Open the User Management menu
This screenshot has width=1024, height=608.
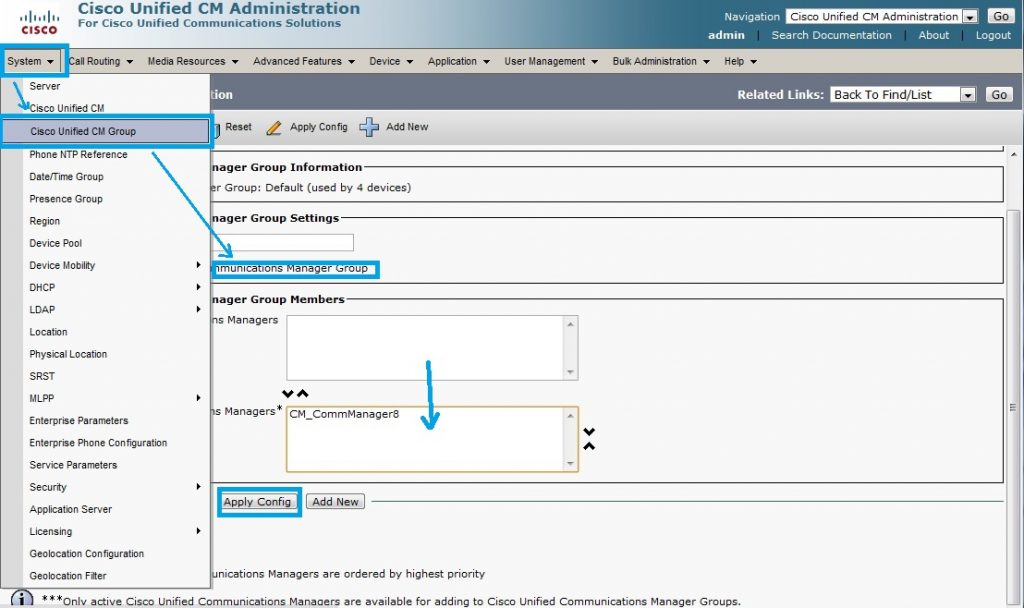coord(551,61)
